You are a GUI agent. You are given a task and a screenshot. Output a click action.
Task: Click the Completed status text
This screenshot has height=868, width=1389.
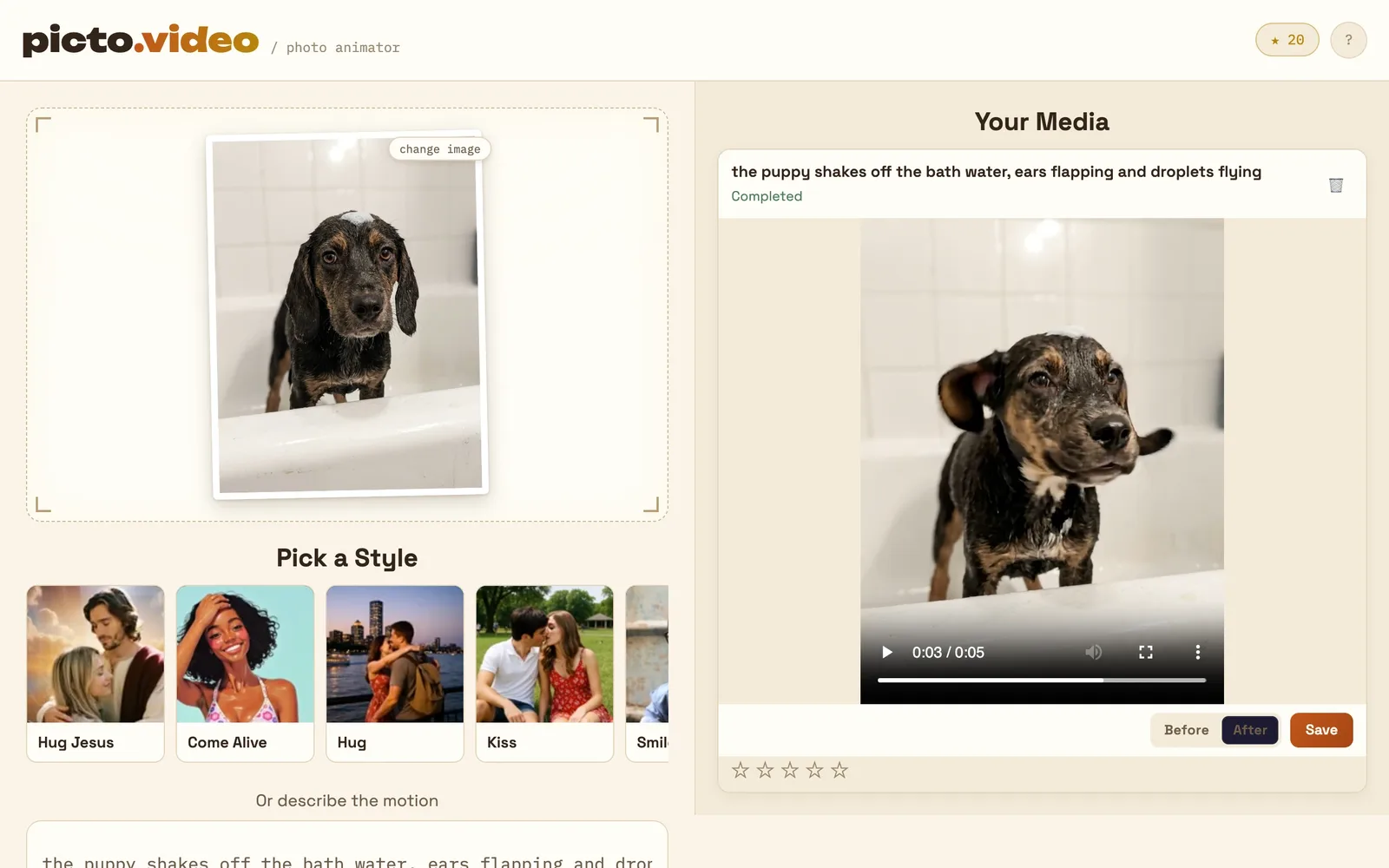tap(767, 196)
